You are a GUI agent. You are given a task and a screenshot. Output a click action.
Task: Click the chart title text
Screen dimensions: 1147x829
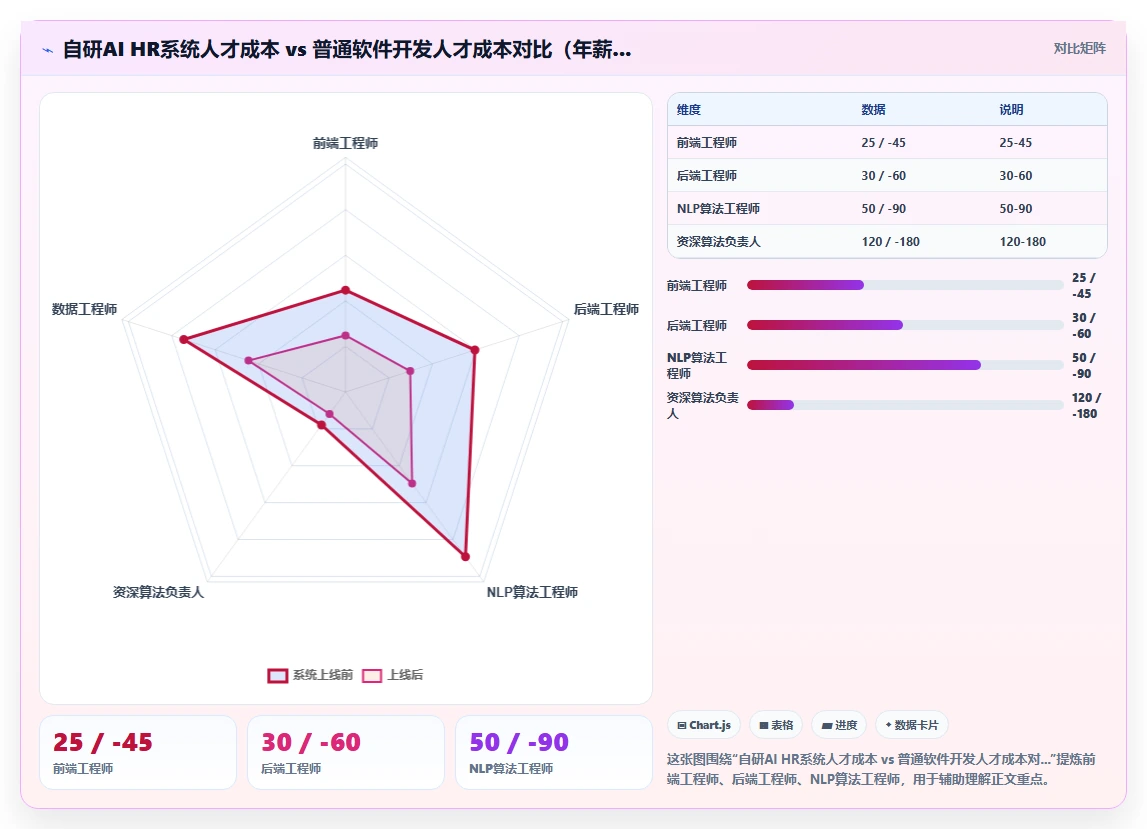[x=347, y=50]
